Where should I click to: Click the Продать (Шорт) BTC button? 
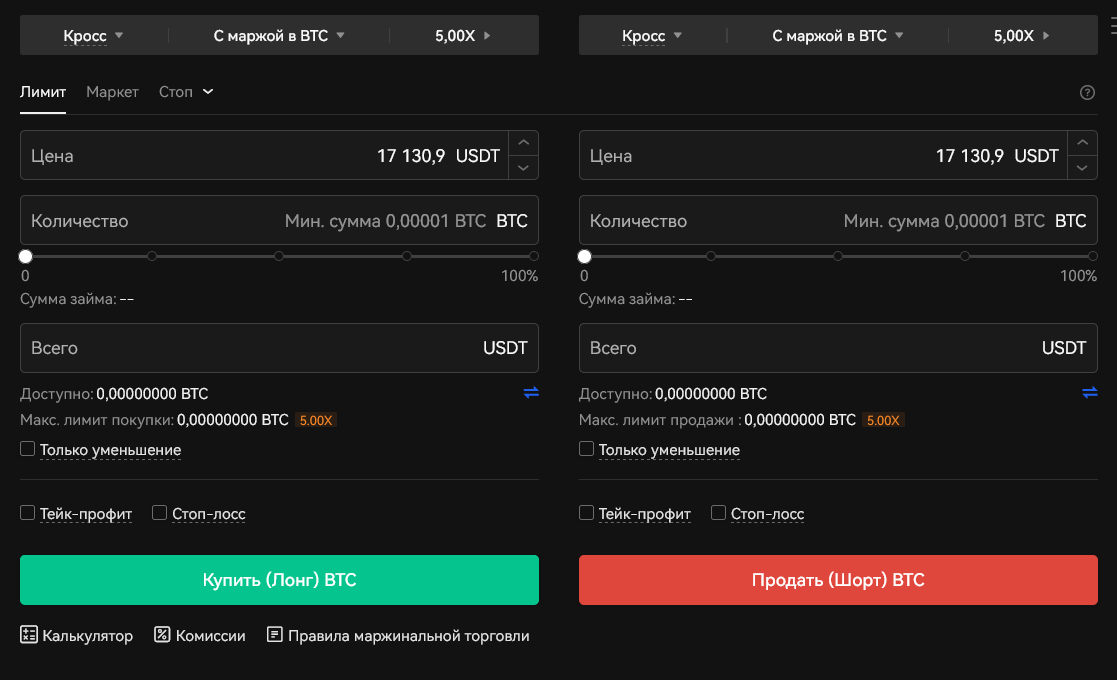click(x=838, y=579)
